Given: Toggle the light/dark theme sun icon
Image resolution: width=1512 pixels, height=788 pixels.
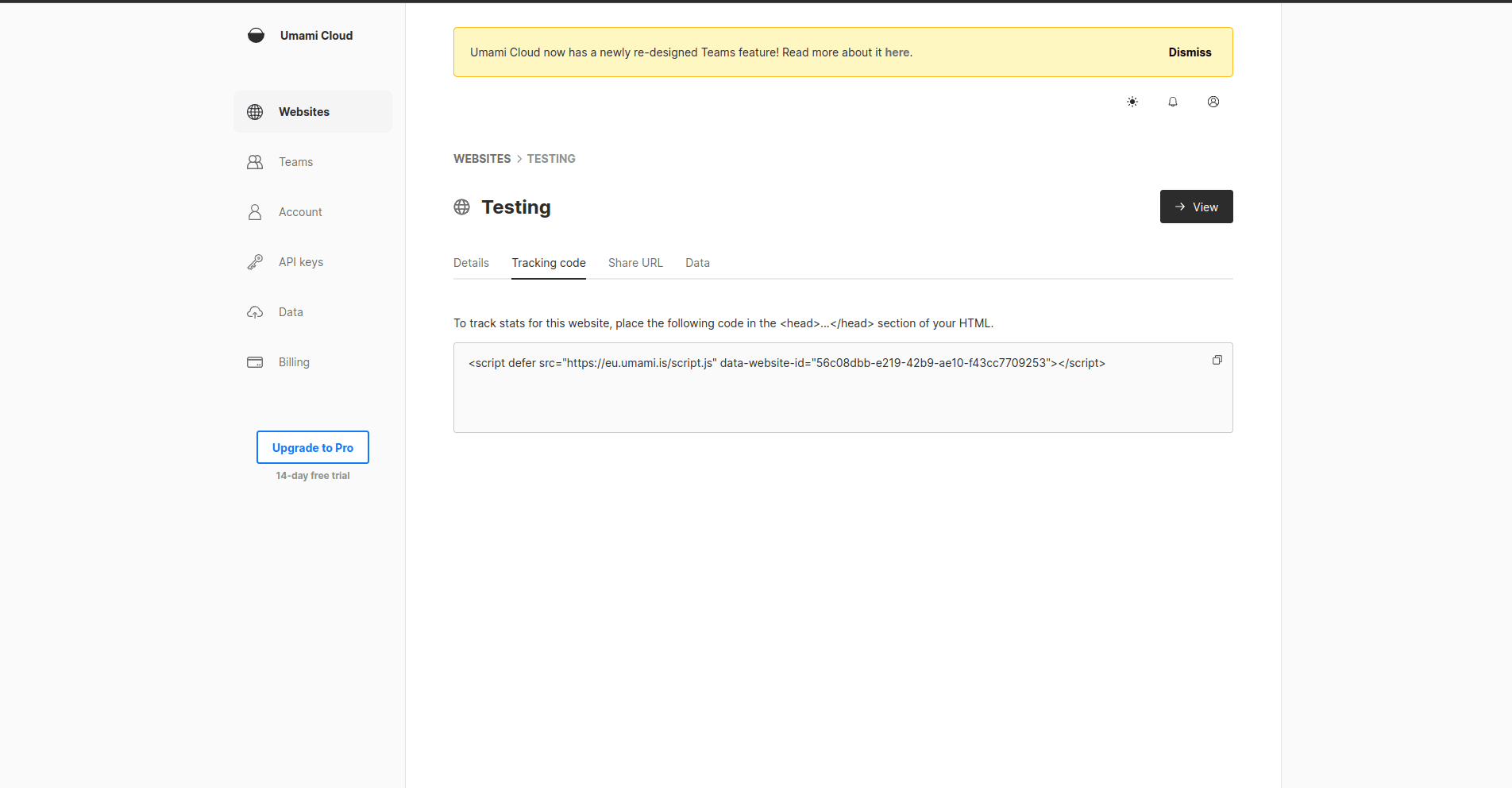Looking at the screenshot, I should [1132, 102].
